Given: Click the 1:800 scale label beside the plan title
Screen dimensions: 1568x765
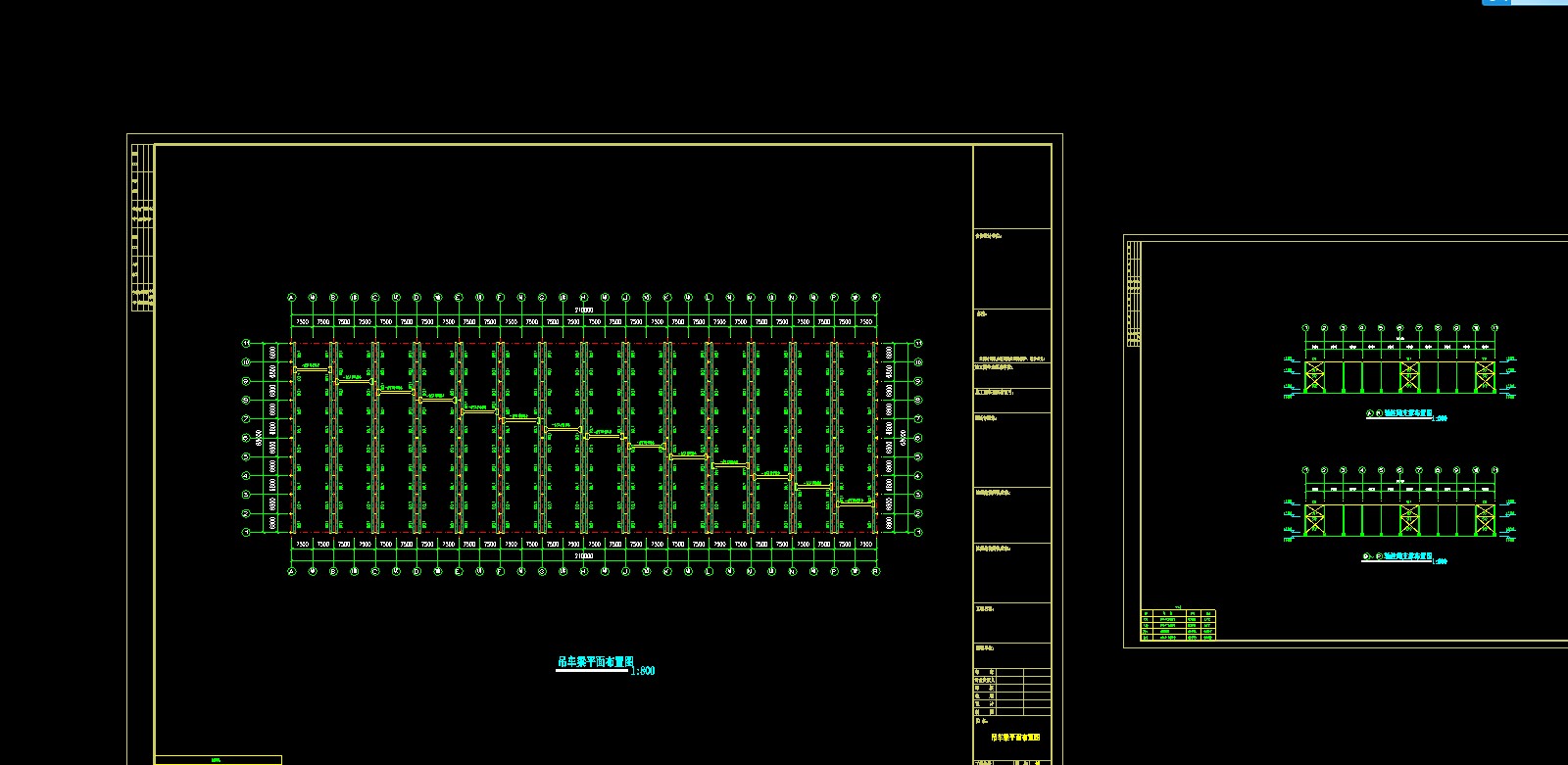Looking at the screenshot, I should (643, 671).
